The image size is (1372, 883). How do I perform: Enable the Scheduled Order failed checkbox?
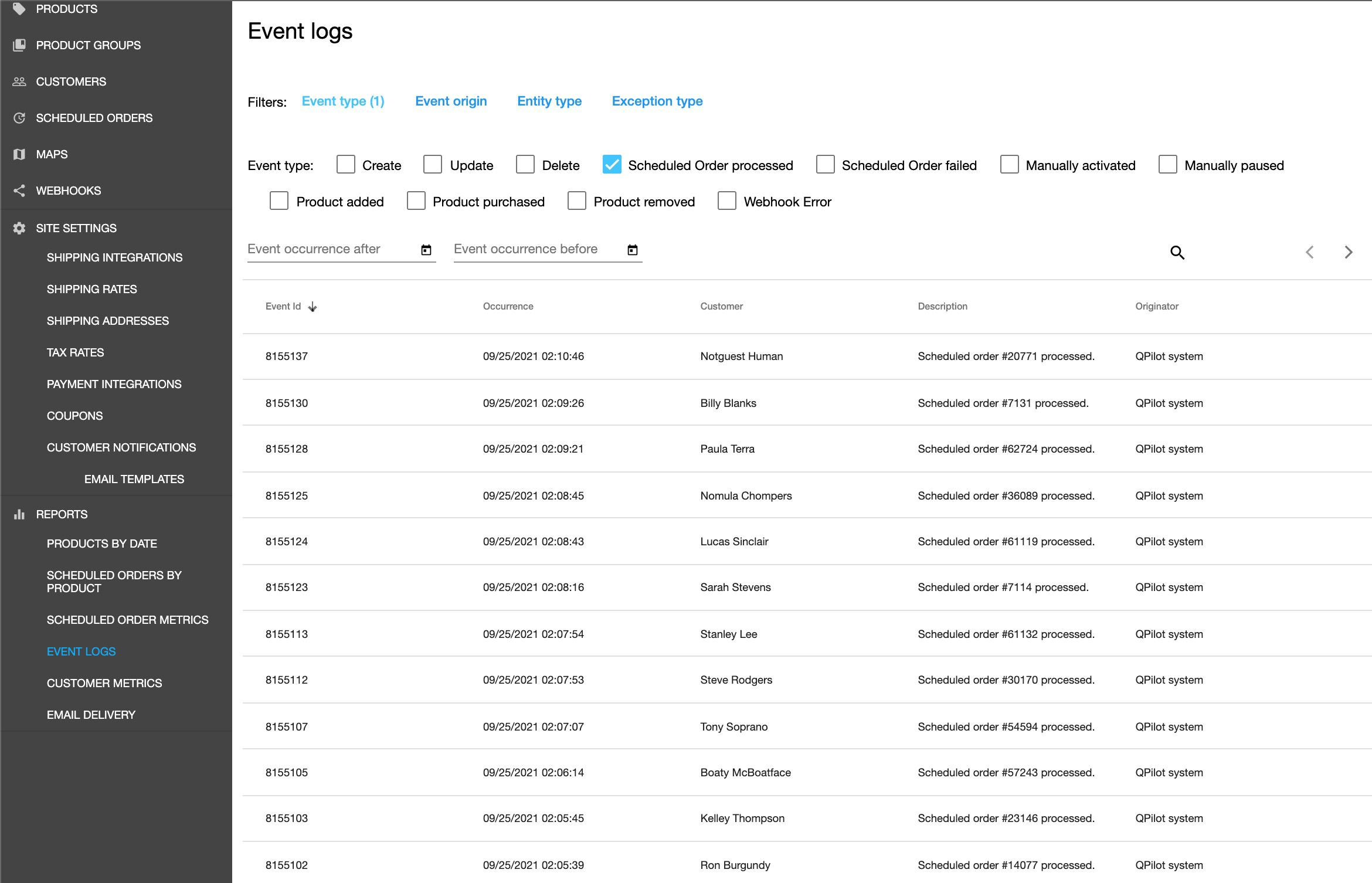pos(825,165)
